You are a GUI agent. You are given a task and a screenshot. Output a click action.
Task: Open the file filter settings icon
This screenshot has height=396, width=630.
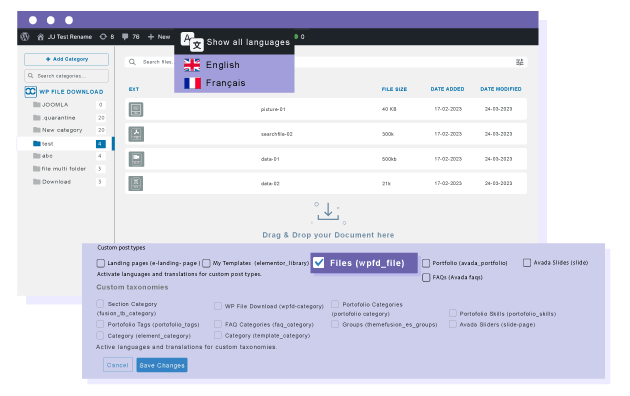pos(520,62)
